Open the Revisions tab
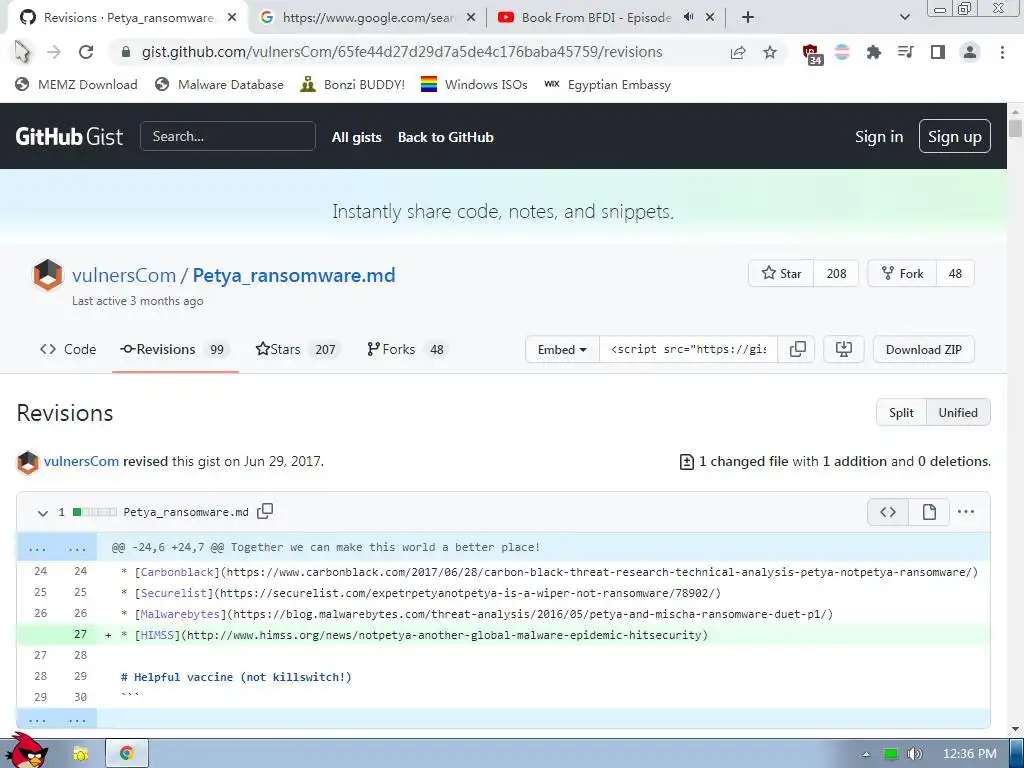 click(175, 349)
